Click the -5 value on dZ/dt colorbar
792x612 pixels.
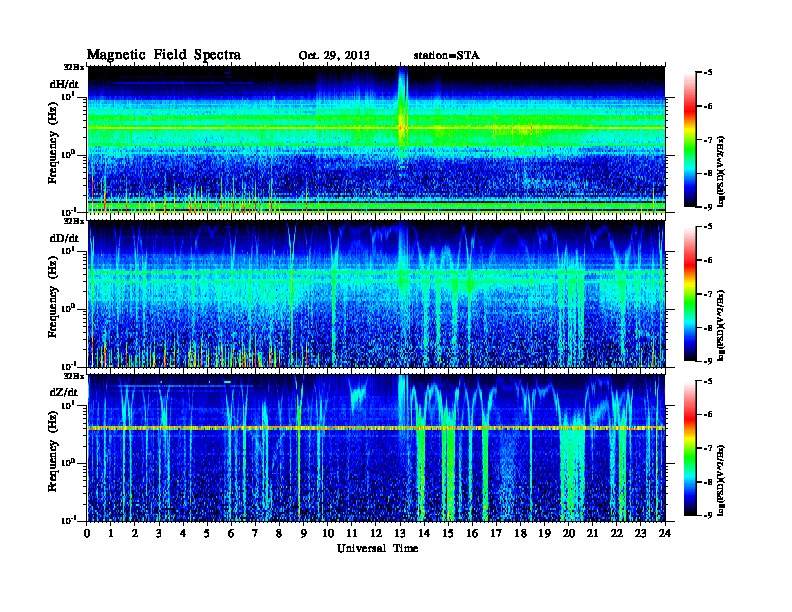point(708,381)
